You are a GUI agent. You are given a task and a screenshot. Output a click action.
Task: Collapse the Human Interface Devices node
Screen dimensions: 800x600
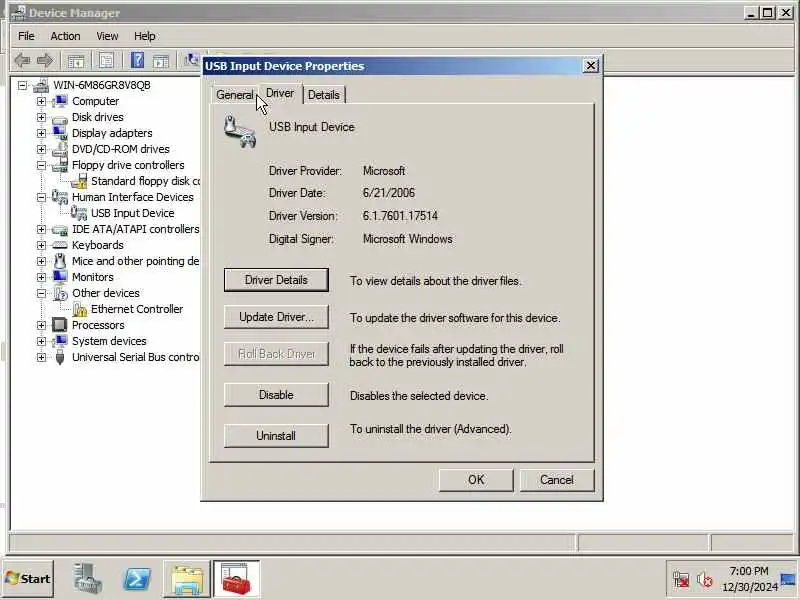pos(41,197)
